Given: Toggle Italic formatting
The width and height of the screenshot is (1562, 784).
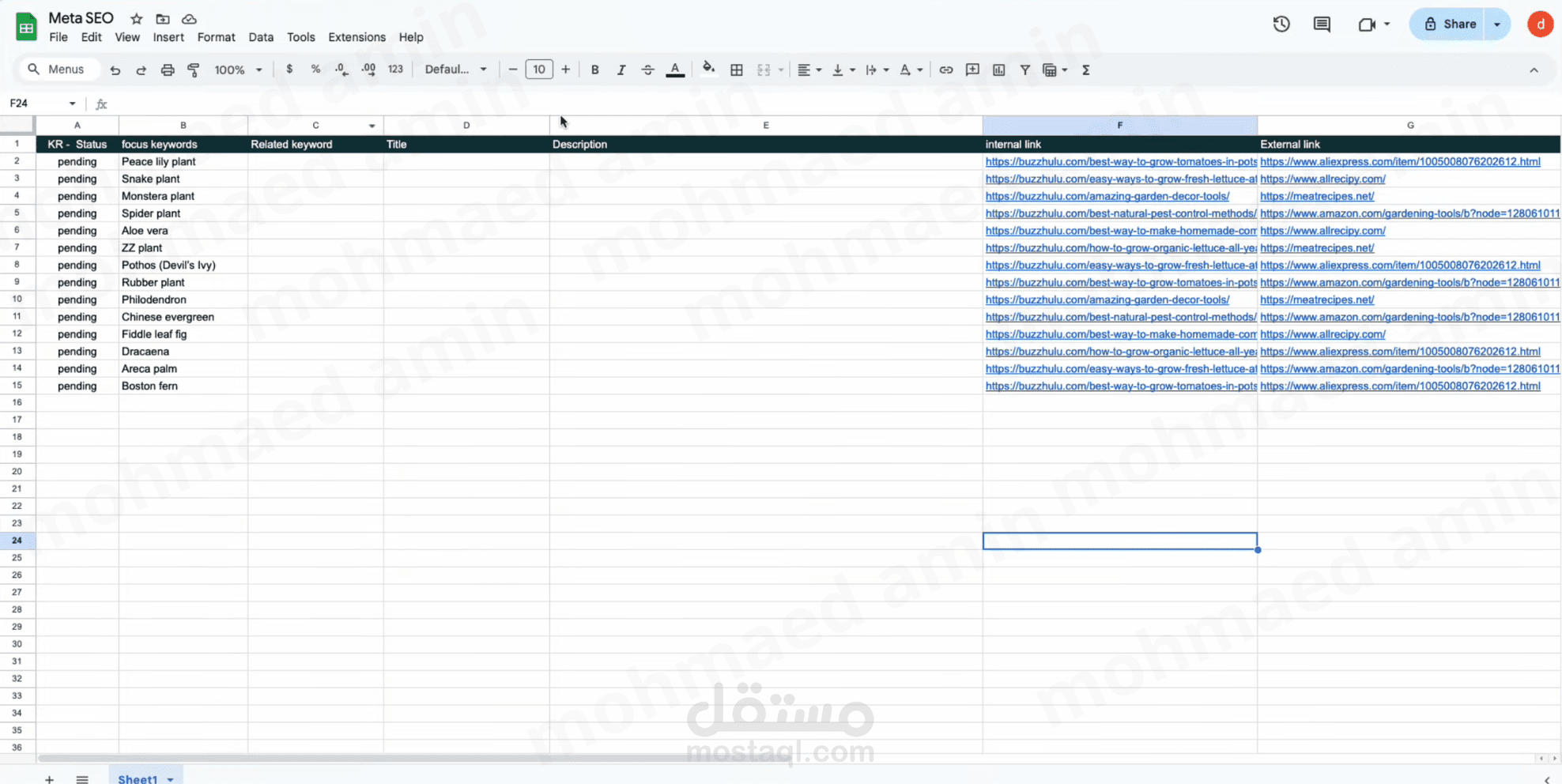Looking at the screenshot, I should click(x=621, y=70).
